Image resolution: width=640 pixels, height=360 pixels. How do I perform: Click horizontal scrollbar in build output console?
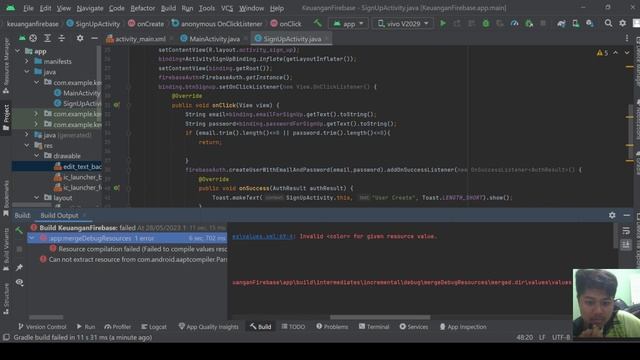click(x=380, y=317)
